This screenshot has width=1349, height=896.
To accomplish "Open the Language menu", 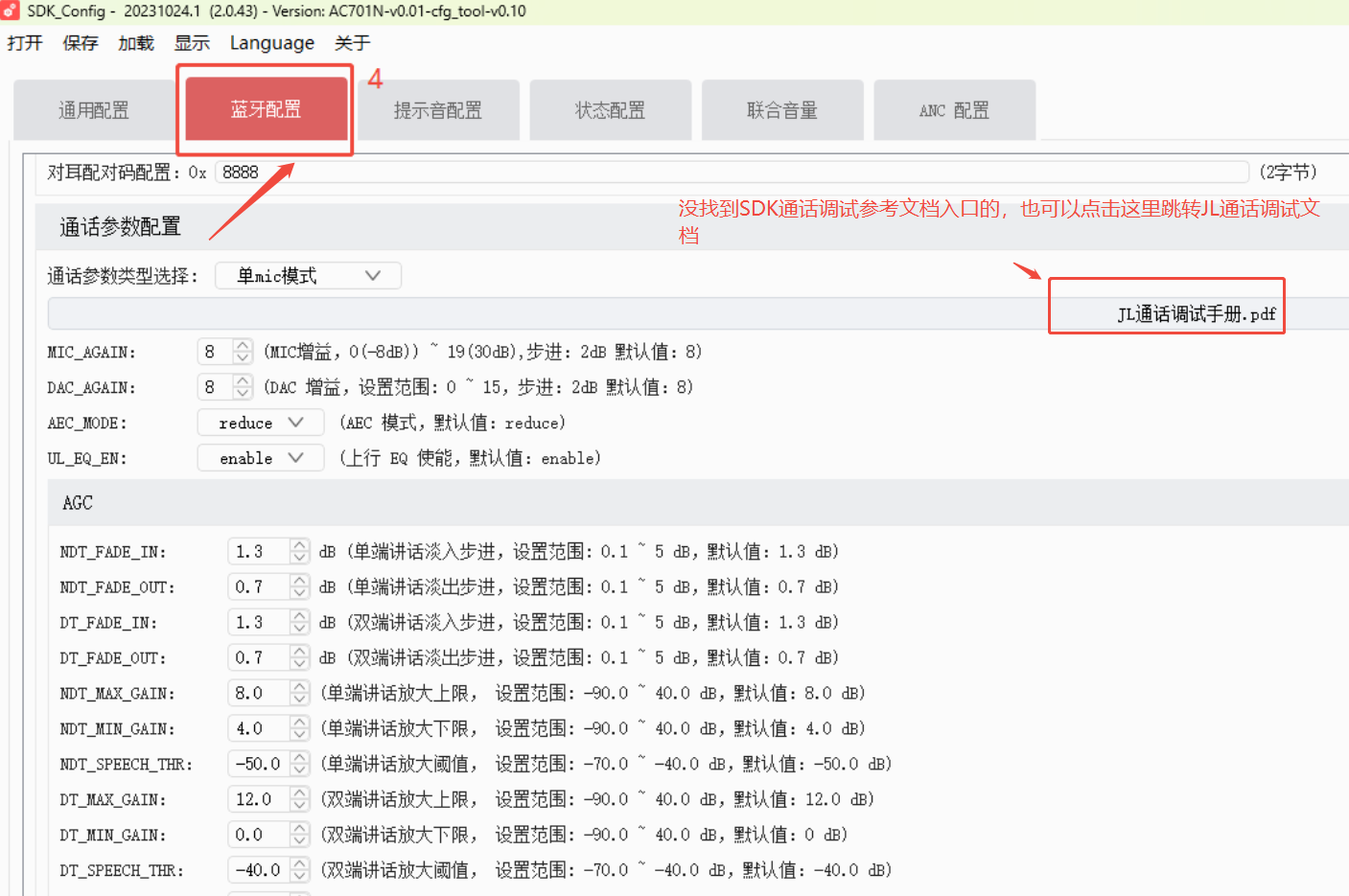I will tap(272, 43).
